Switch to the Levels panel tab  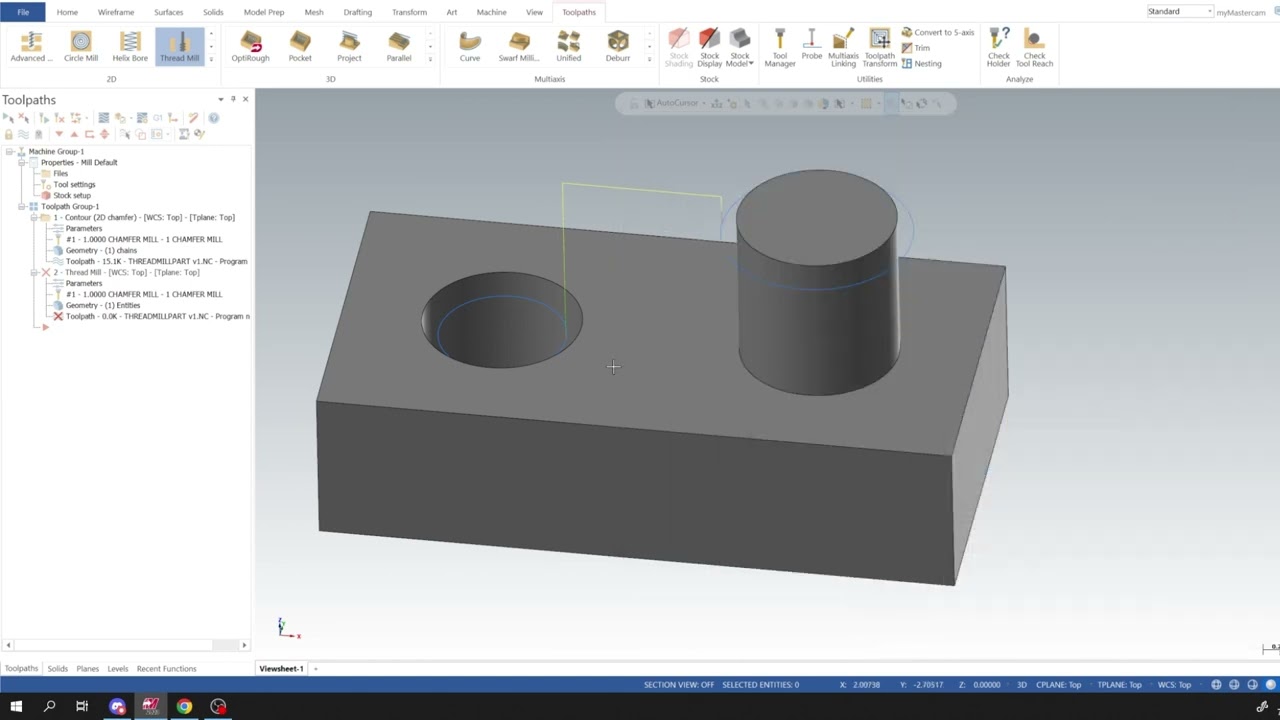(x=118, y=669)
